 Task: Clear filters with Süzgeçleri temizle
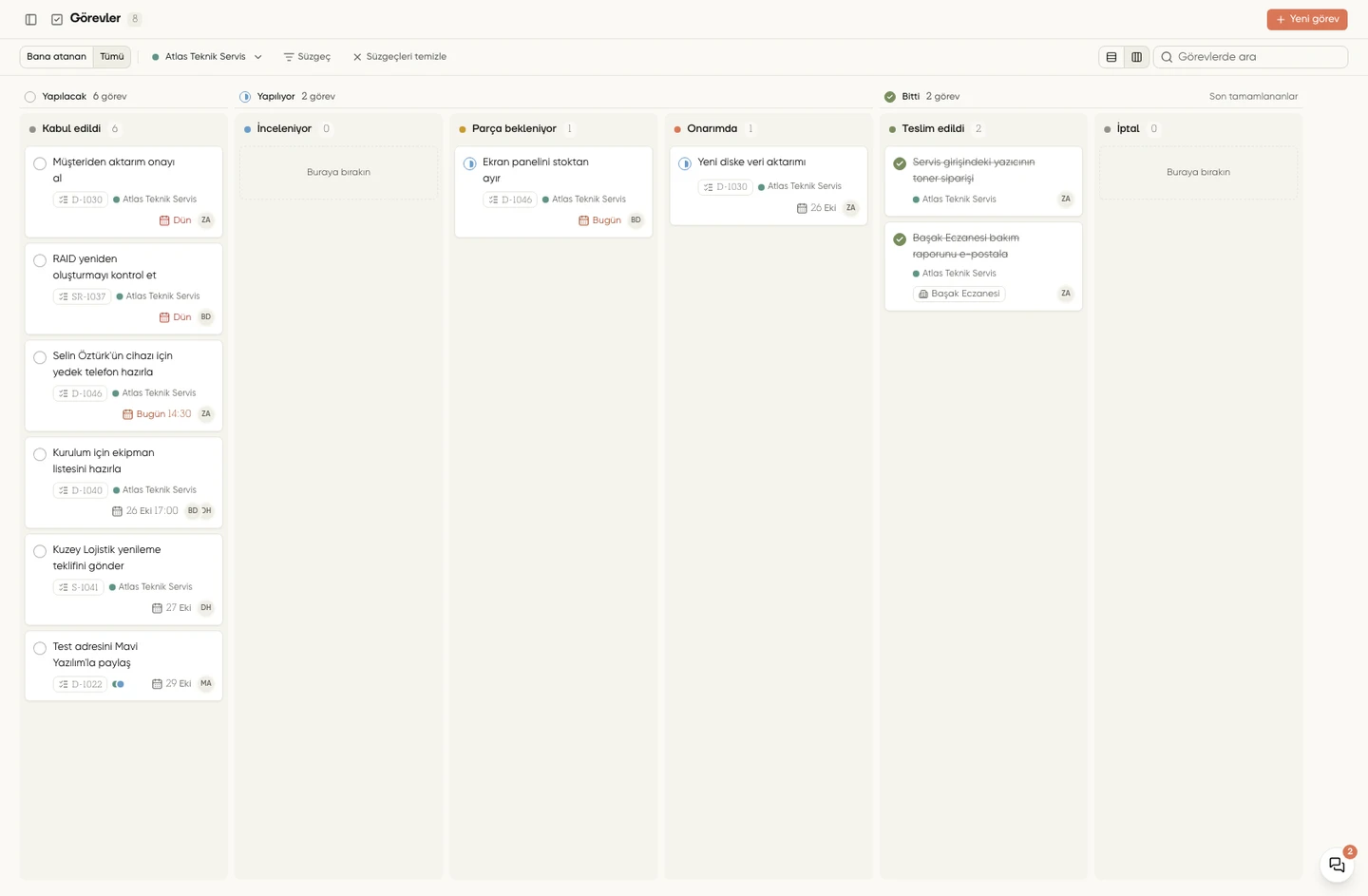point(399,57)
